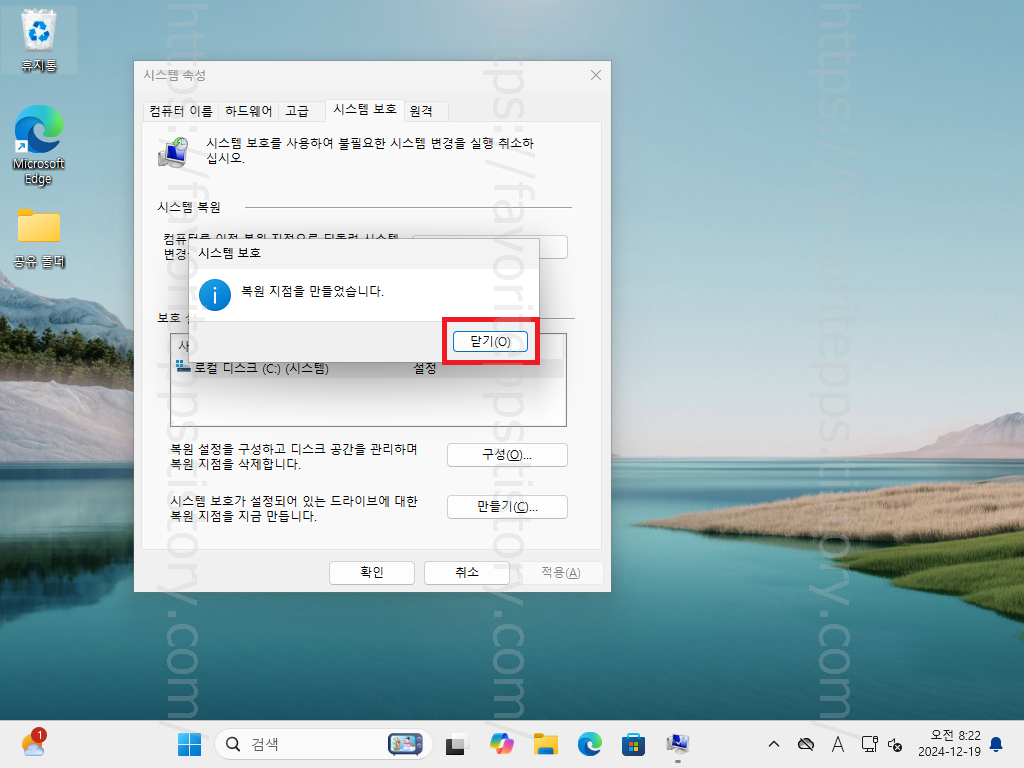Click the muted volume tray icon
The image size is (1024, 768).
coord(895,744)
